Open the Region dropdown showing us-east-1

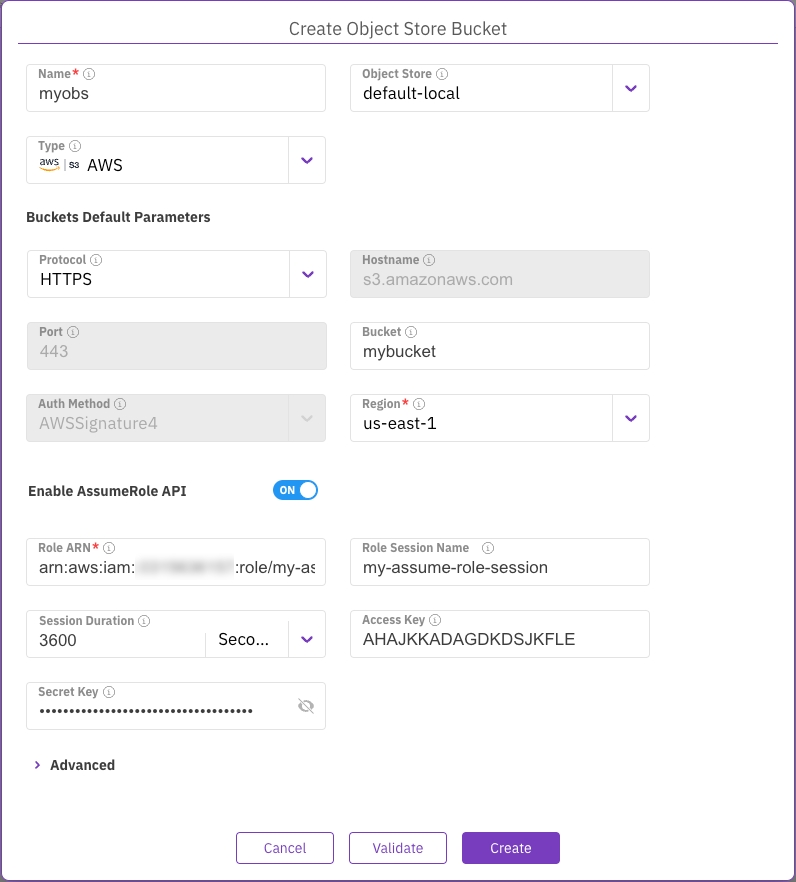[x=630, y=418]
